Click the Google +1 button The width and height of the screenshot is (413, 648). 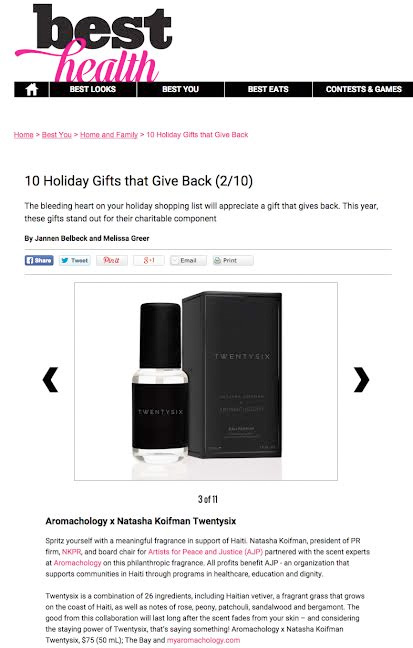pyautogui.click(x=149, y=260)
